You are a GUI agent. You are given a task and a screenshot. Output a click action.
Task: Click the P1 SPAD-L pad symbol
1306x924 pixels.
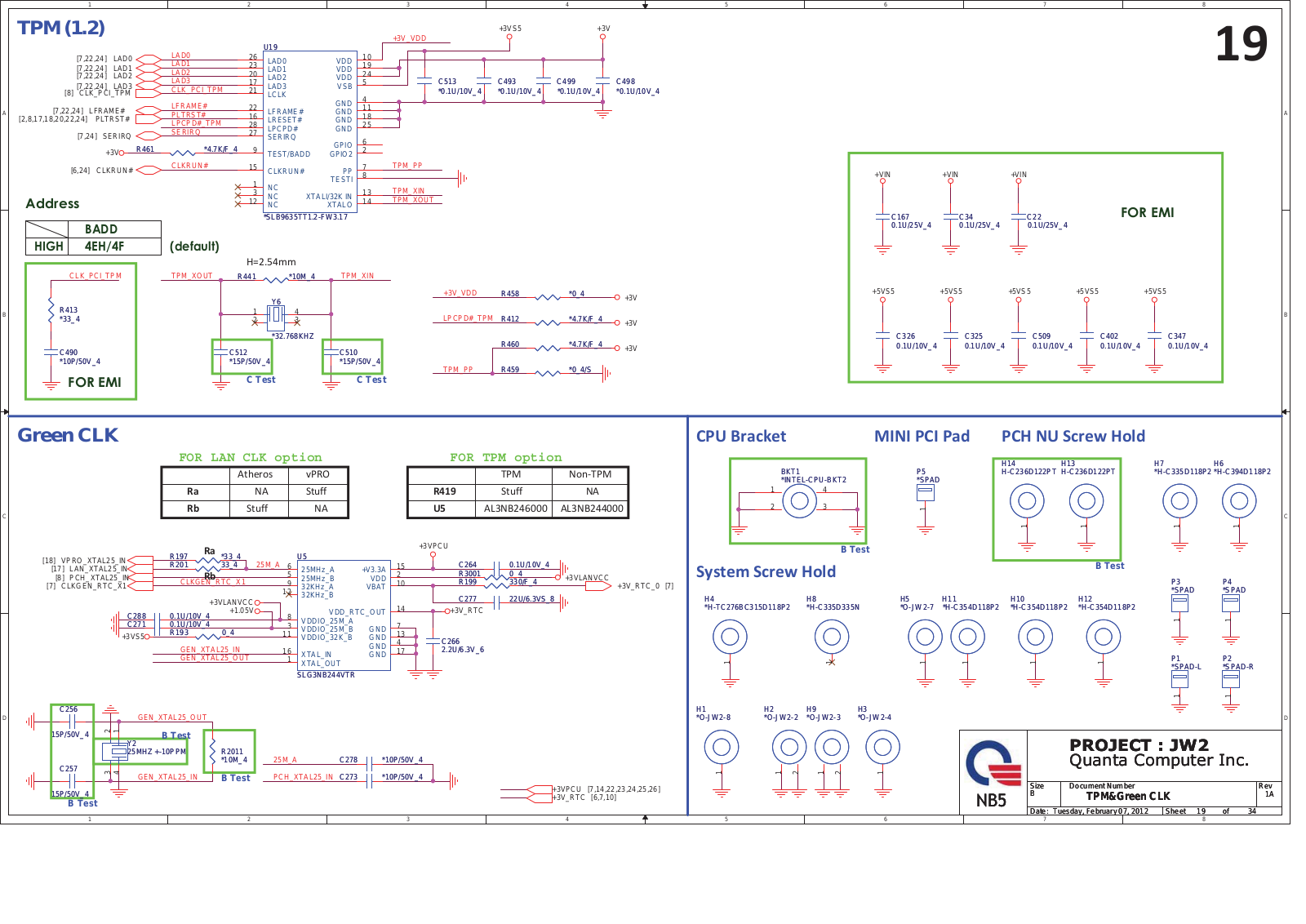(x=1179, y=679)
